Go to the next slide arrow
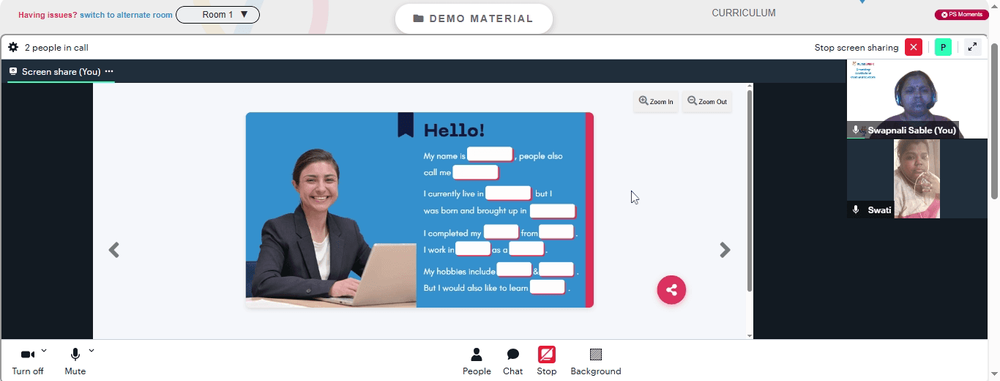 click(724, 250)
